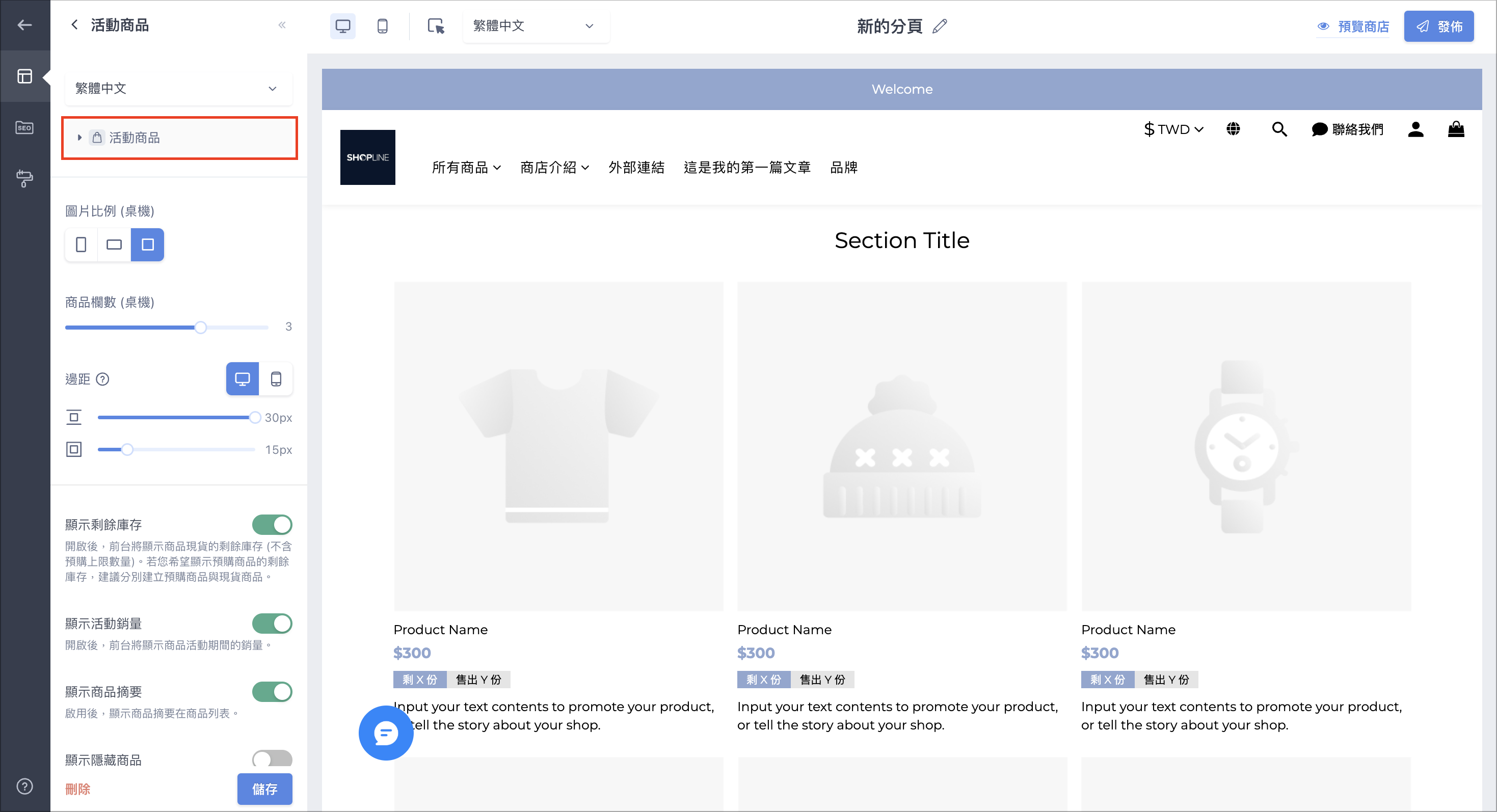Choose mobile margin settings
The image size is (1497, 812).
coord(276,380)
